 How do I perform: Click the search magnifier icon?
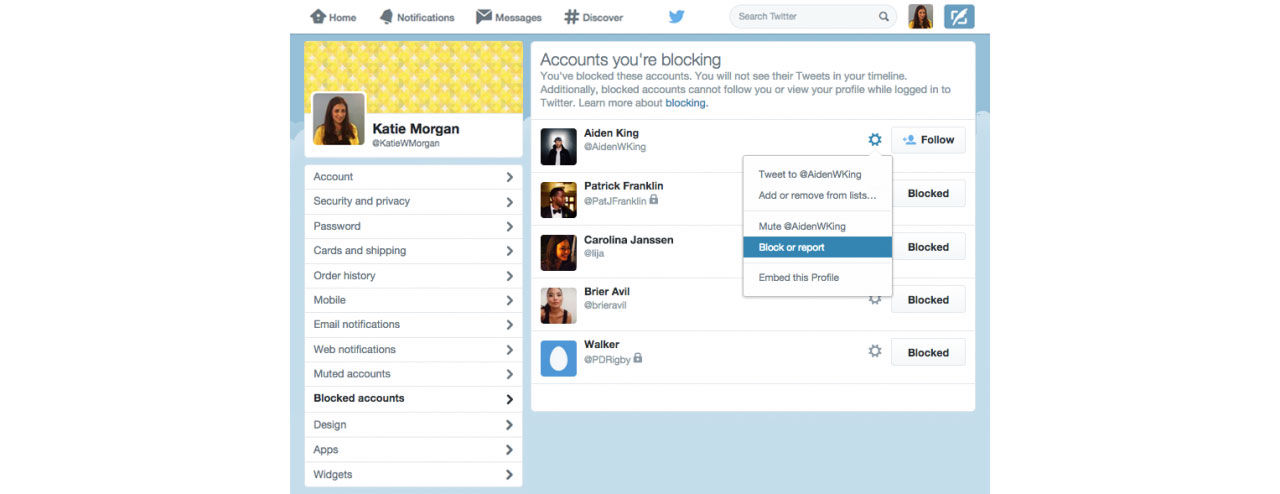click(x=884, y=16)
